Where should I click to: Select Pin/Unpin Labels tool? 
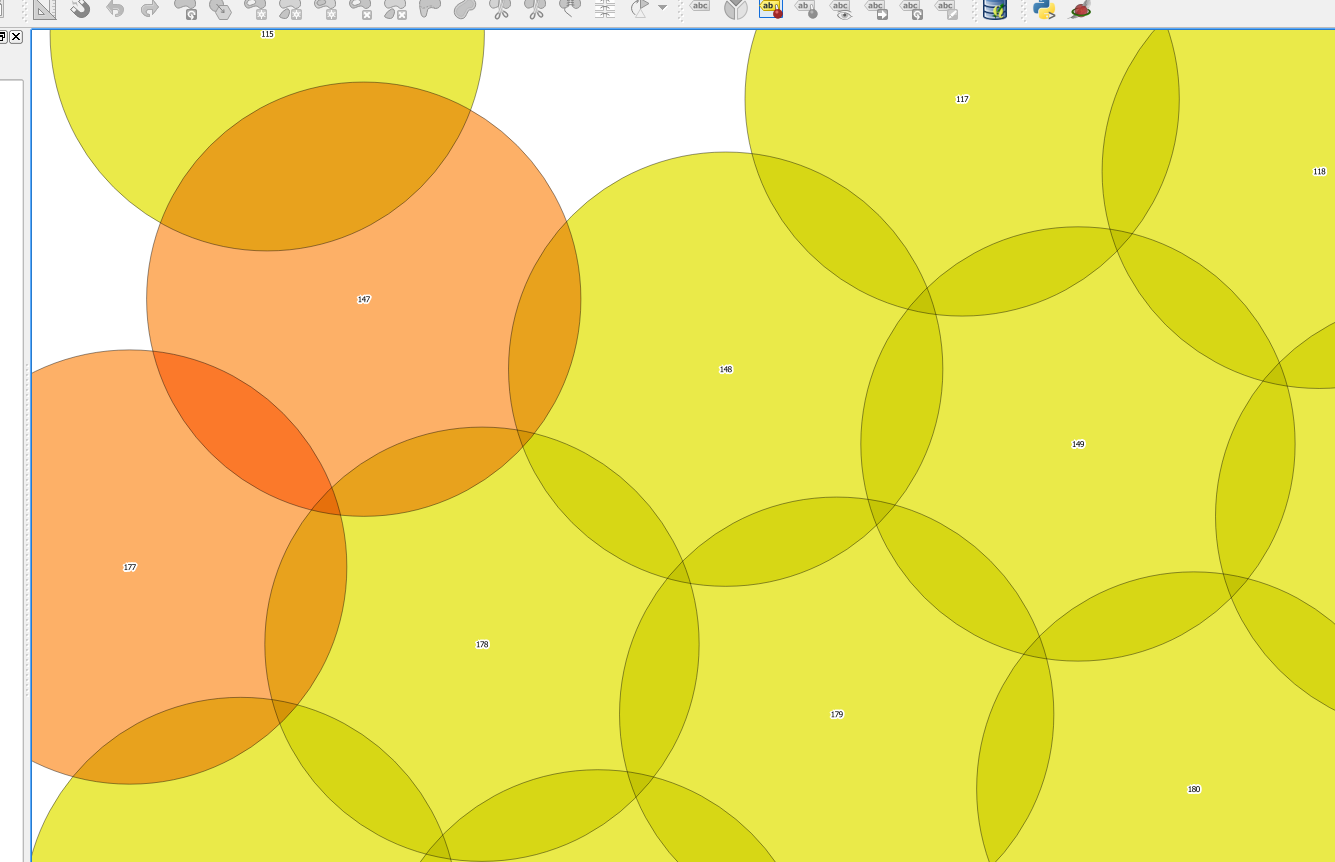806,9
